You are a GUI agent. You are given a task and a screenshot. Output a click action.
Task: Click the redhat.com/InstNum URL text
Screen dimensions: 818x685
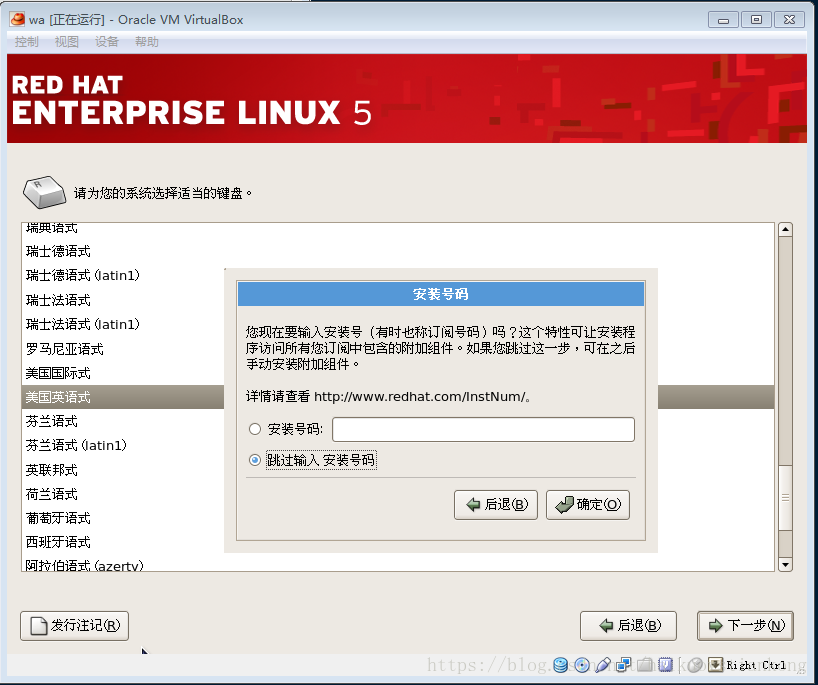(420, 396)
